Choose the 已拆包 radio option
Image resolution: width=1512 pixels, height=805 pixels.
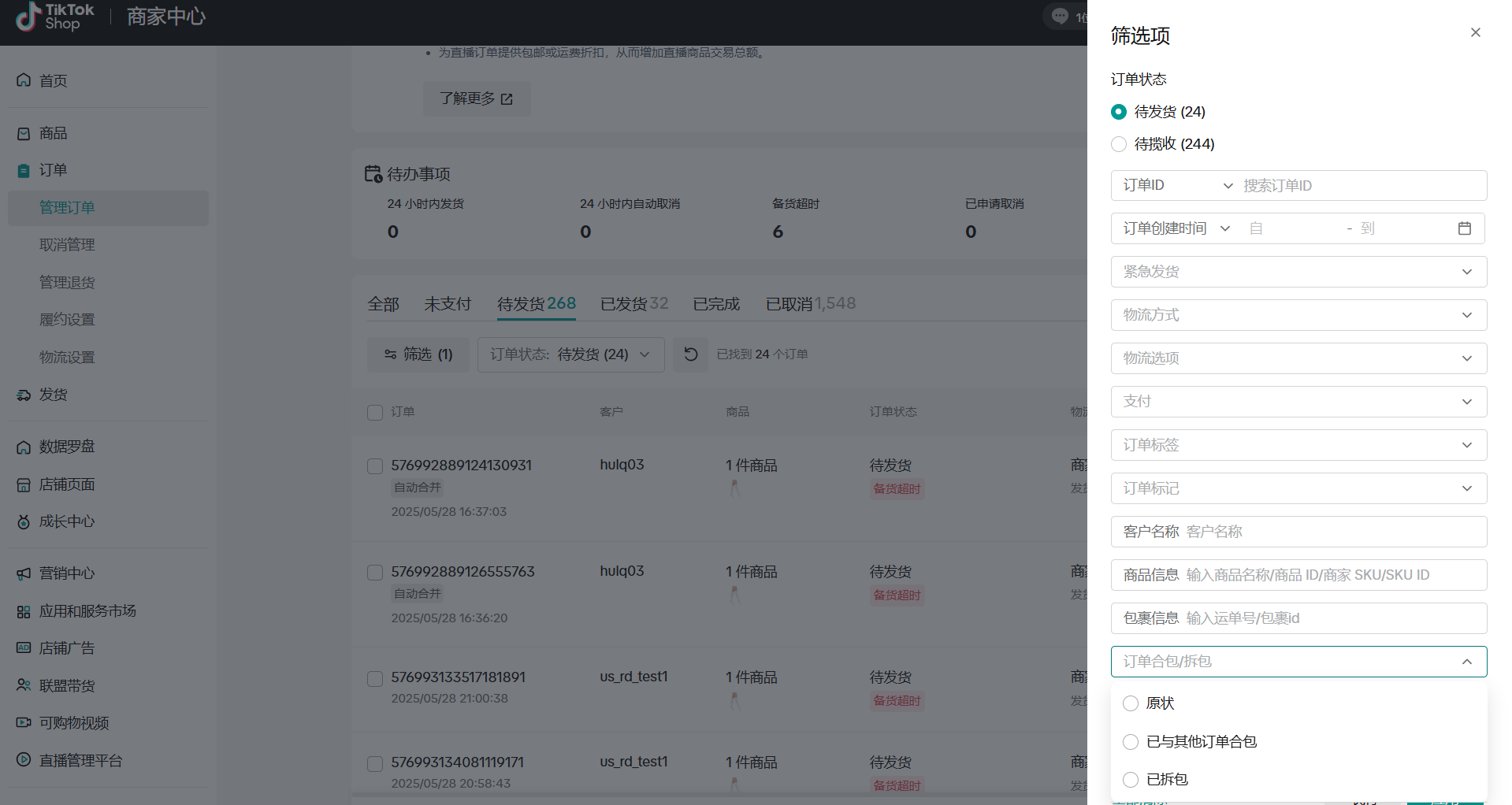pyautogui.click(x=1131, y=779)
